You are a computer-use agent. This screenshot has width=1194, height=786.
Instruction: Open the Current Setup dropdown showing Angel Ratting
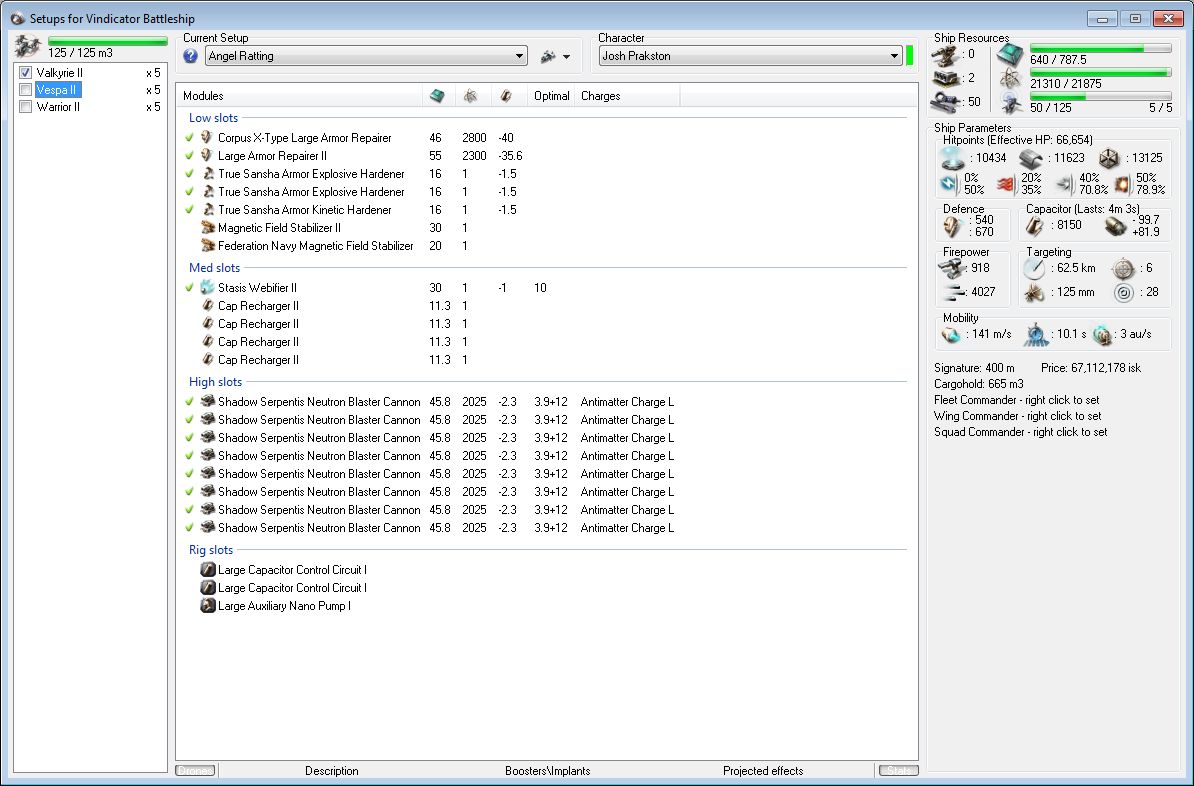(366, 57)
